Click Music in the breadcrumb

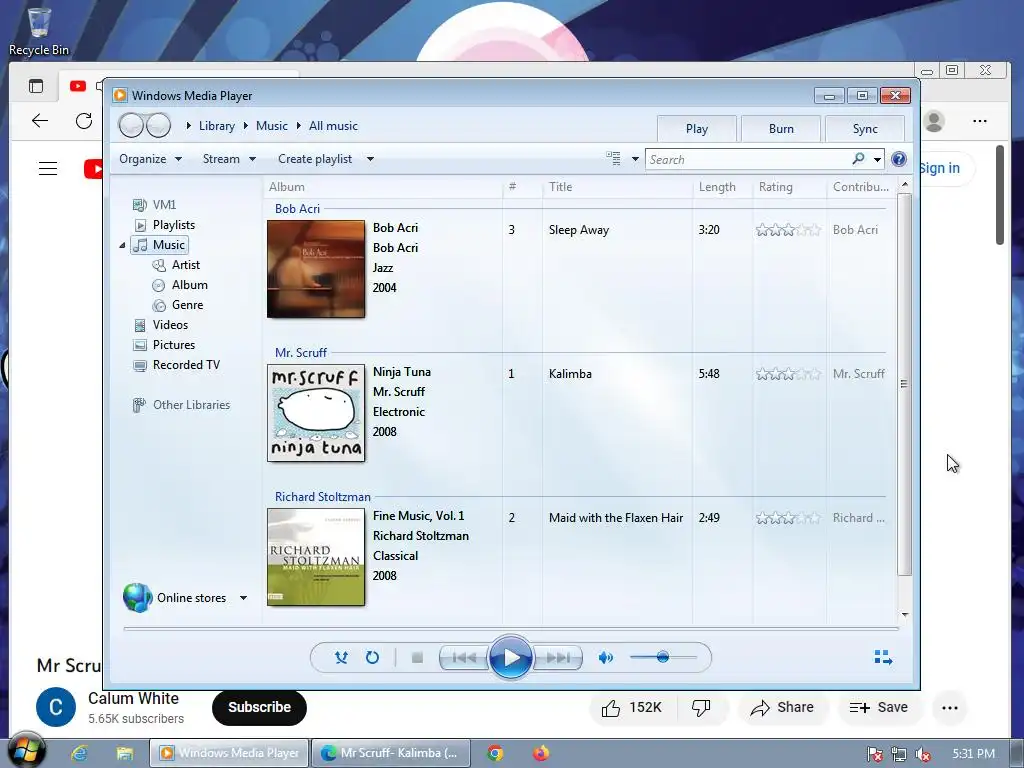pos(272,126)
